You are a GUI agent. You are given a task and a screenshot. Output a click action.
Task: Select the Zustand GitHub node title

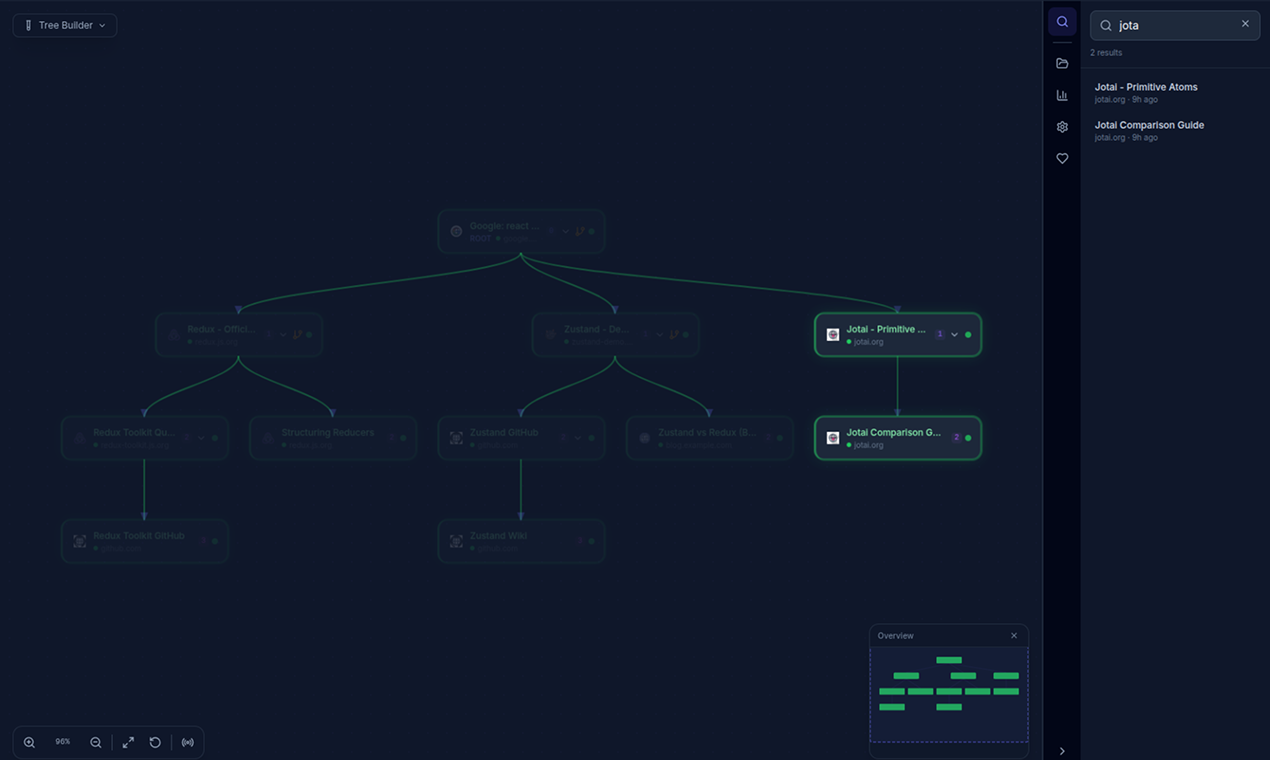(504, 433)
